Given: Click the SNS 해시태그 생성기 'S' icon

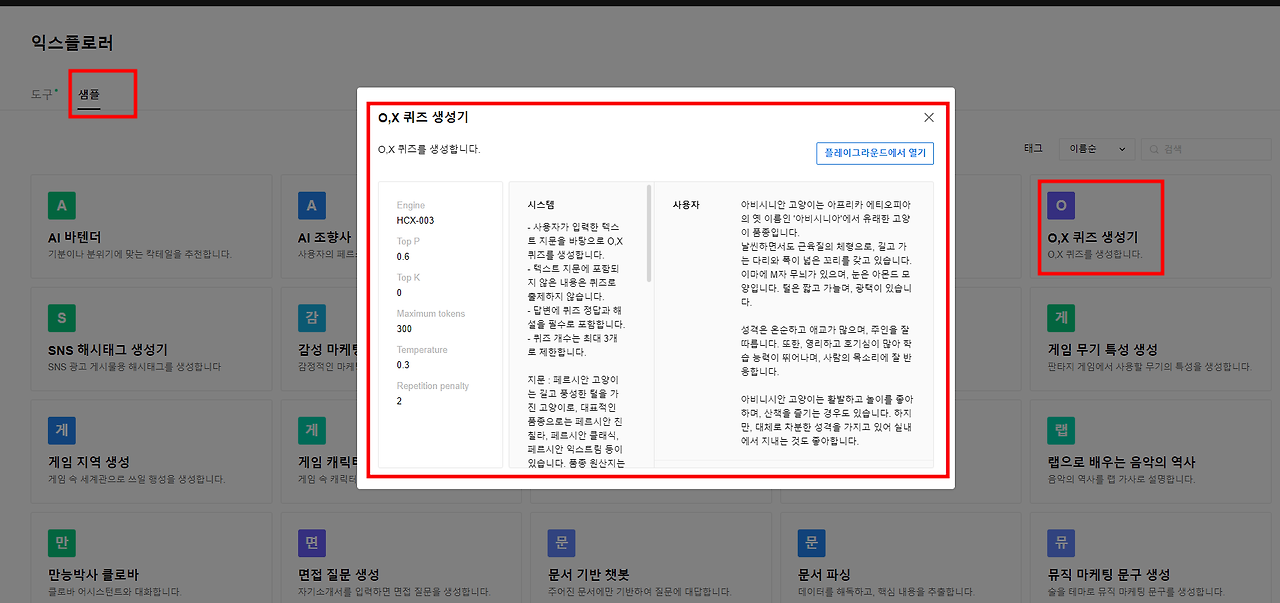Looking at the screenshot, I should coord(62,318).
